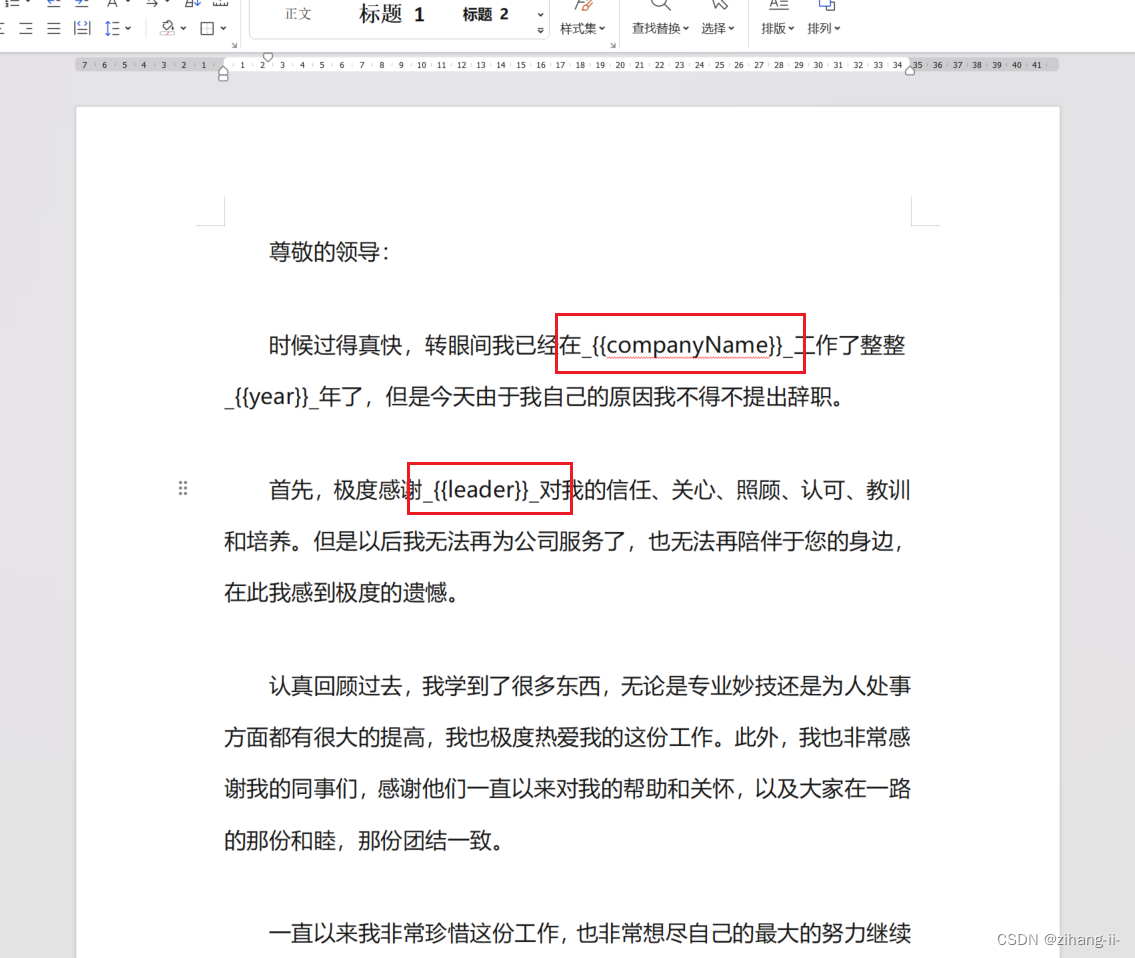Apply justified alignment to the paragraph

[x=54, y=28]
